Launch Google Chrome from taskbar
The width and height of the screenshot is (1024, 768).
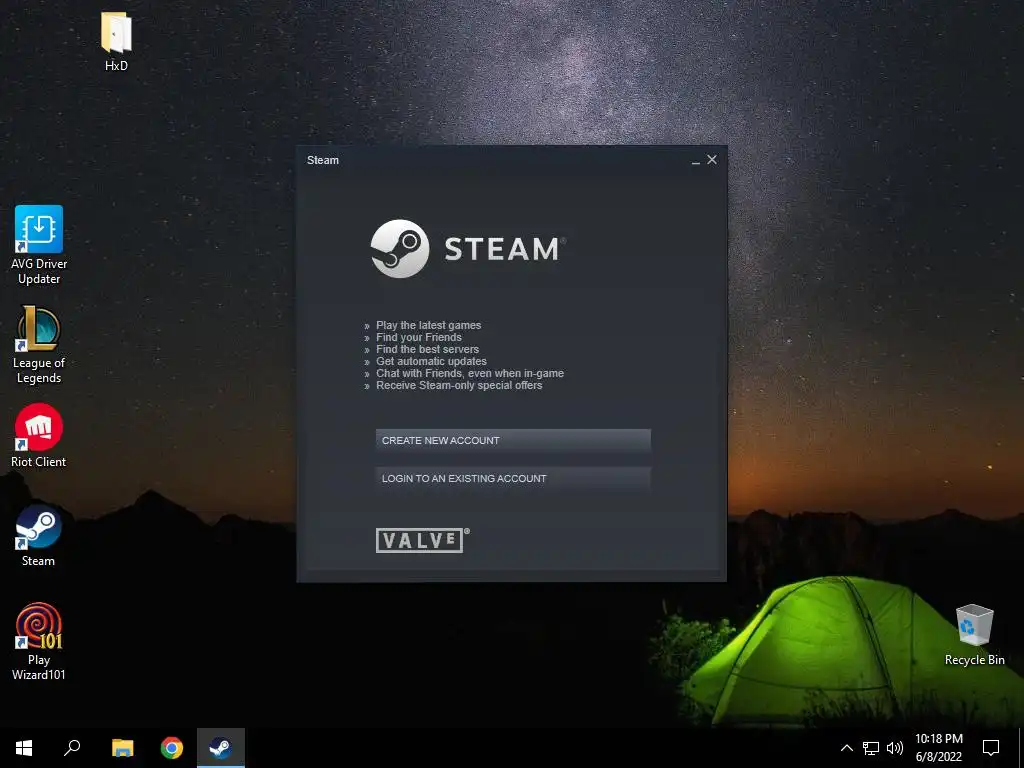[172, 748]
